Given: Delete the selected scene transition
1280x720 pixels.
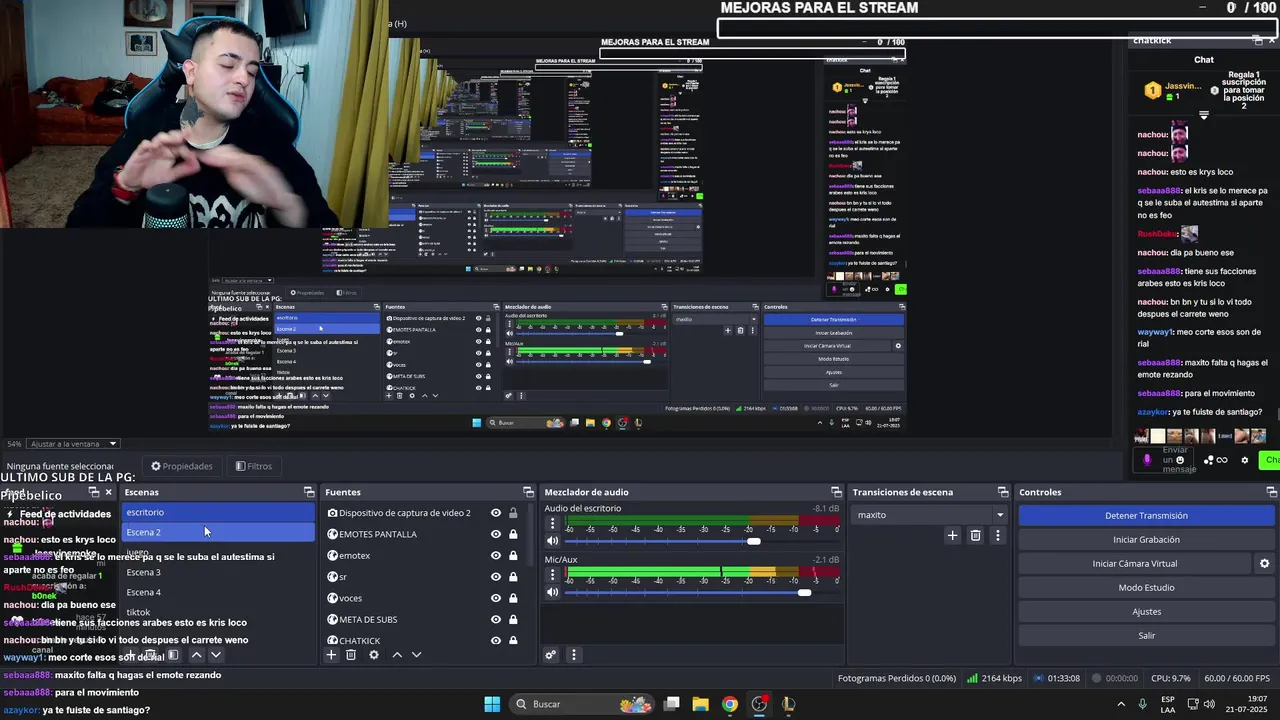Looking at the screenshot, I should [976, 536].
